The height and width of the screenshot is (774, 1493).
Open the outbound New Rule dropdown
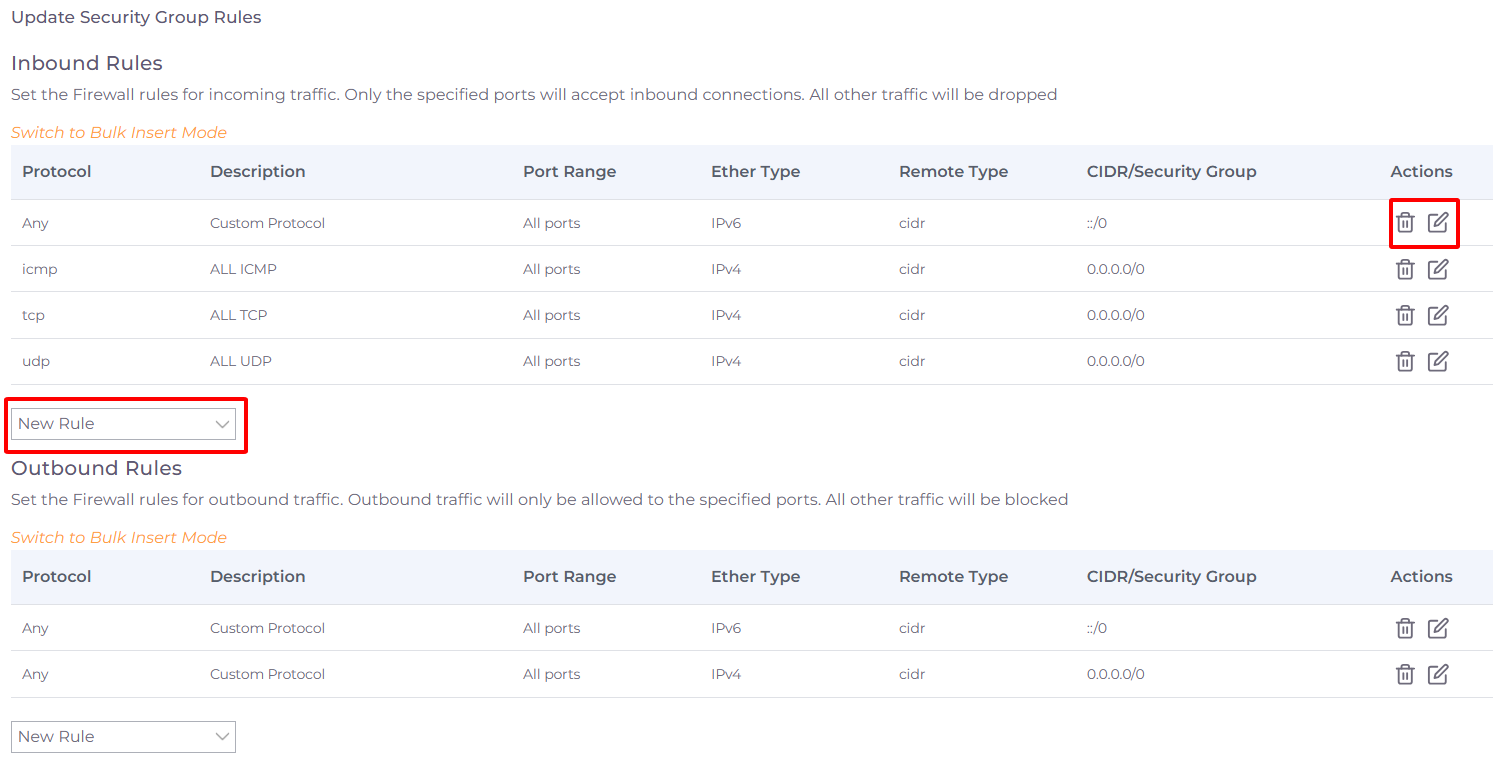123,737
